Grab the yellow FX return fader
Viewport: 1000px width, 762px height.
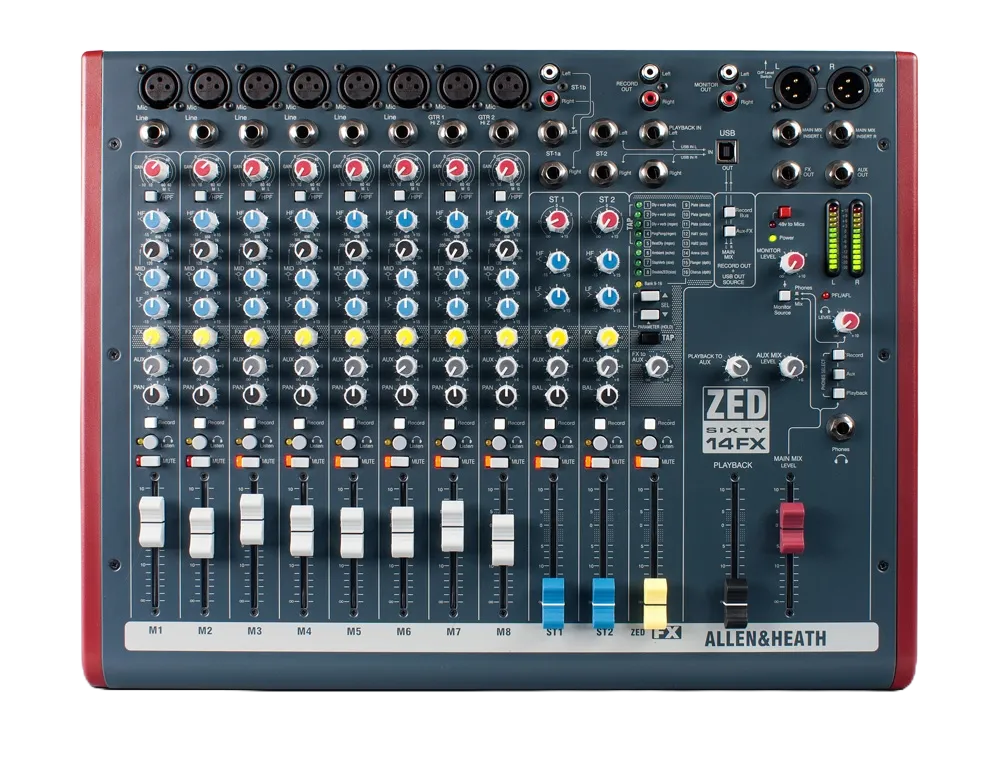pyautogui.click(x=654, y=603)
